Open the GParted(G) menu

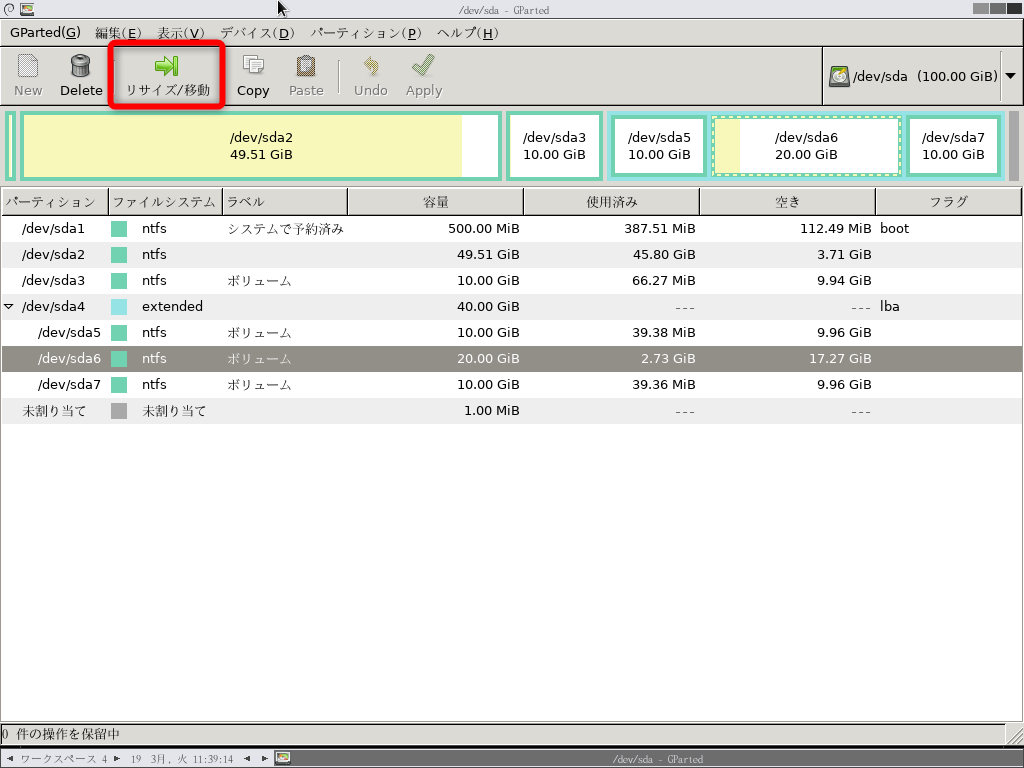(x=45, y=33)
